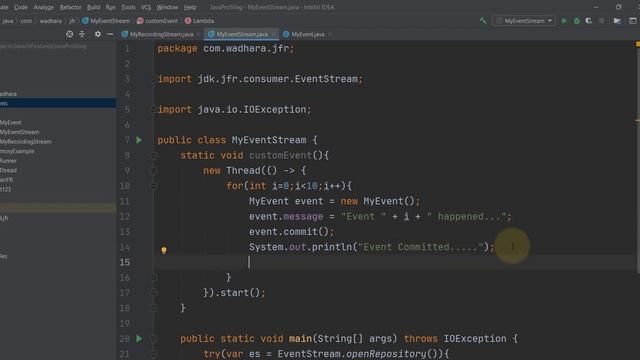640x360 pixels.
Task: Click the project panel Select Opened File icon
Action: coord(70,34)
